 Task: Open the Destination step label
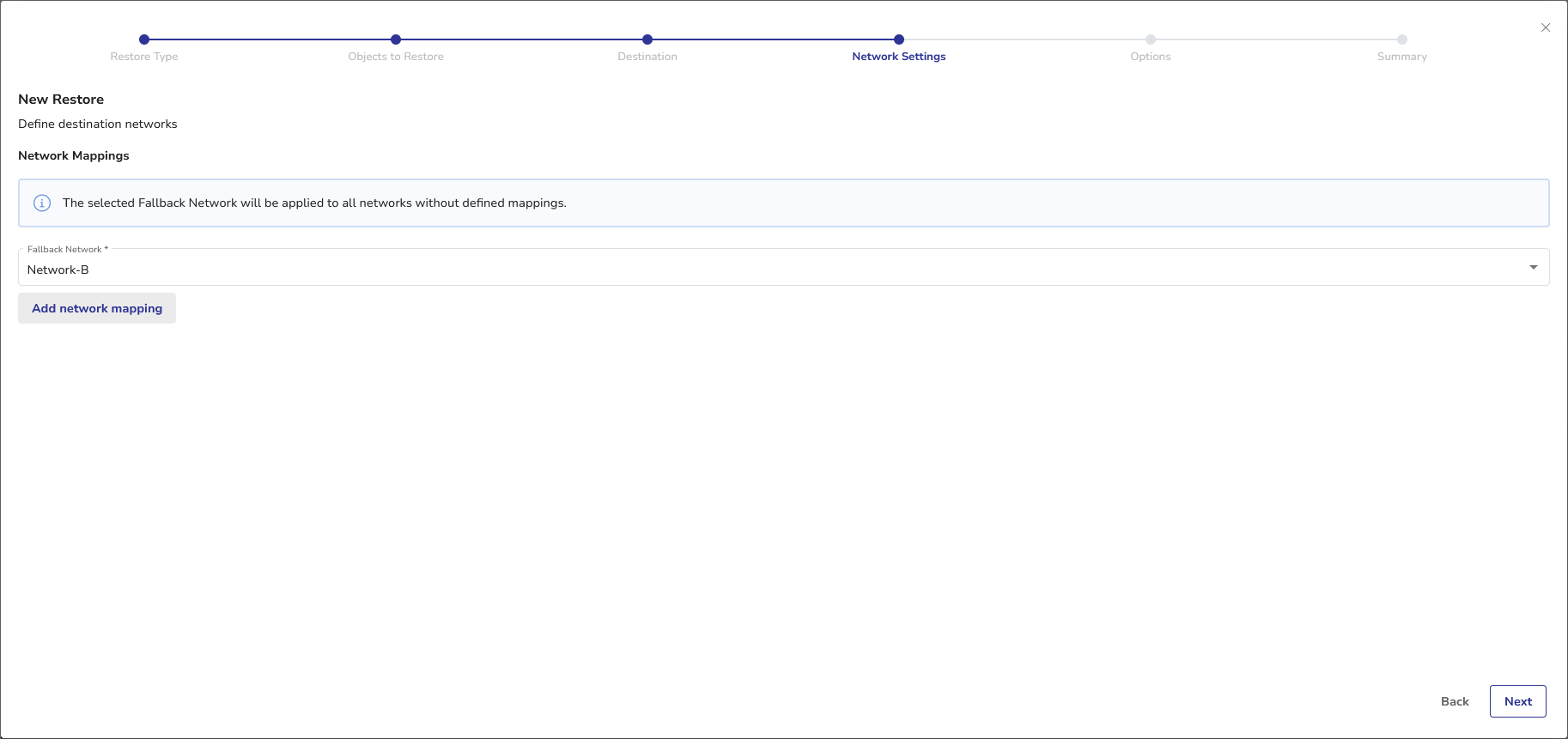(647, 57)
